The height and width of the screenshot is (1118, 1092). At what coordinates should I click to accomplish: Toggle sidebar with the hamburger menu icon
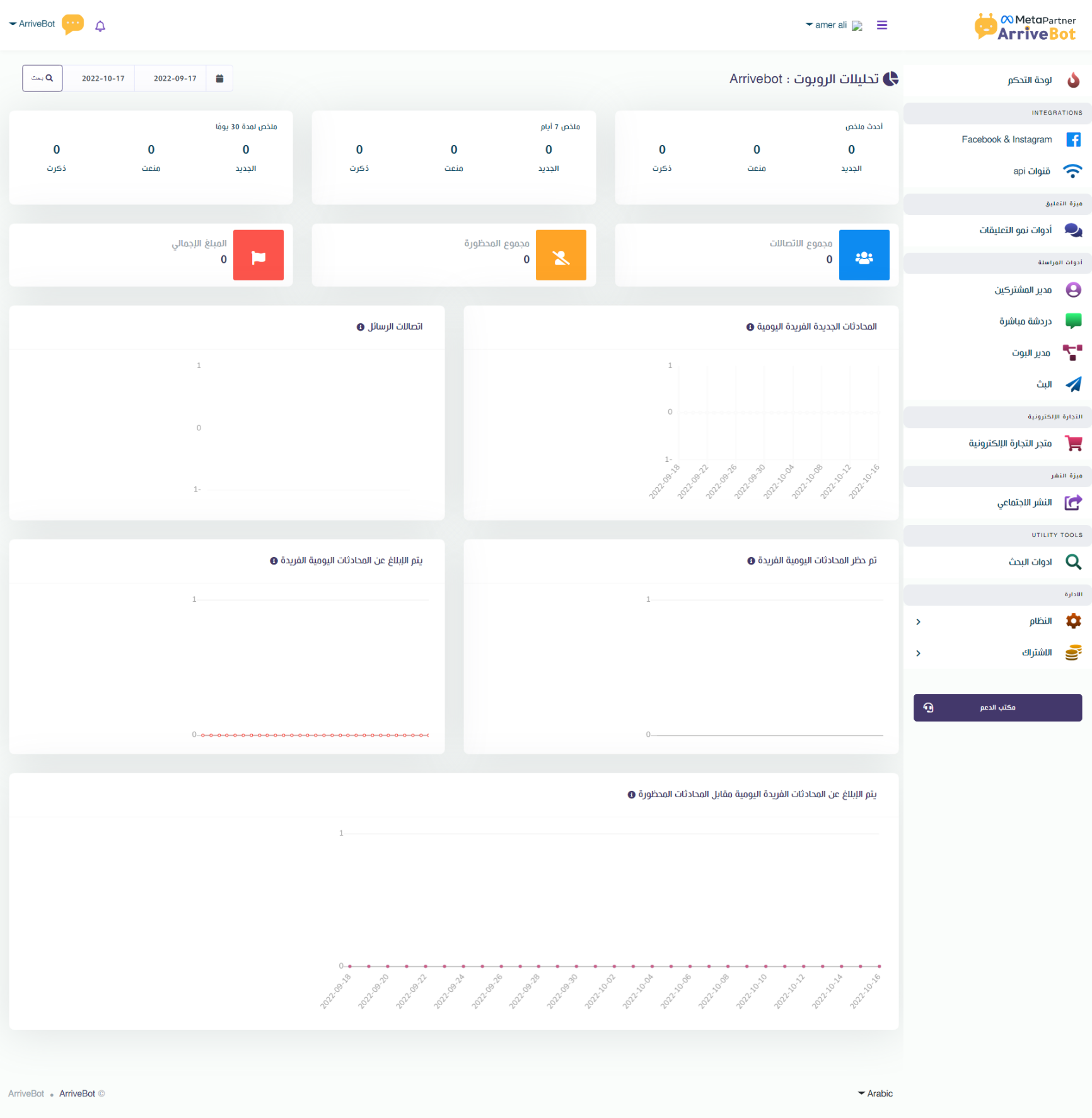coord(881,25)
